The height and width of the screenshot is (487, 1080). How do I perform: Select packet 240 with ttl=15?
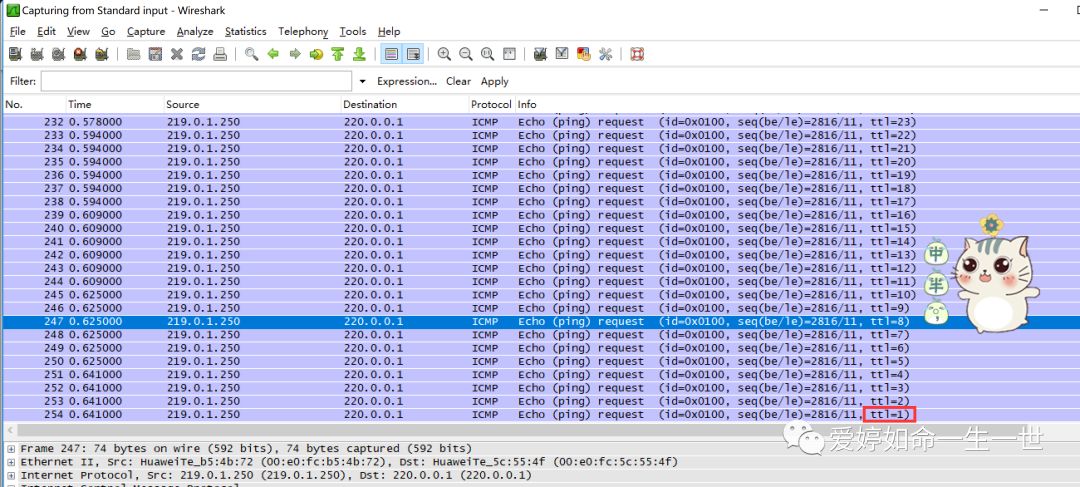[x=540, y=229]
